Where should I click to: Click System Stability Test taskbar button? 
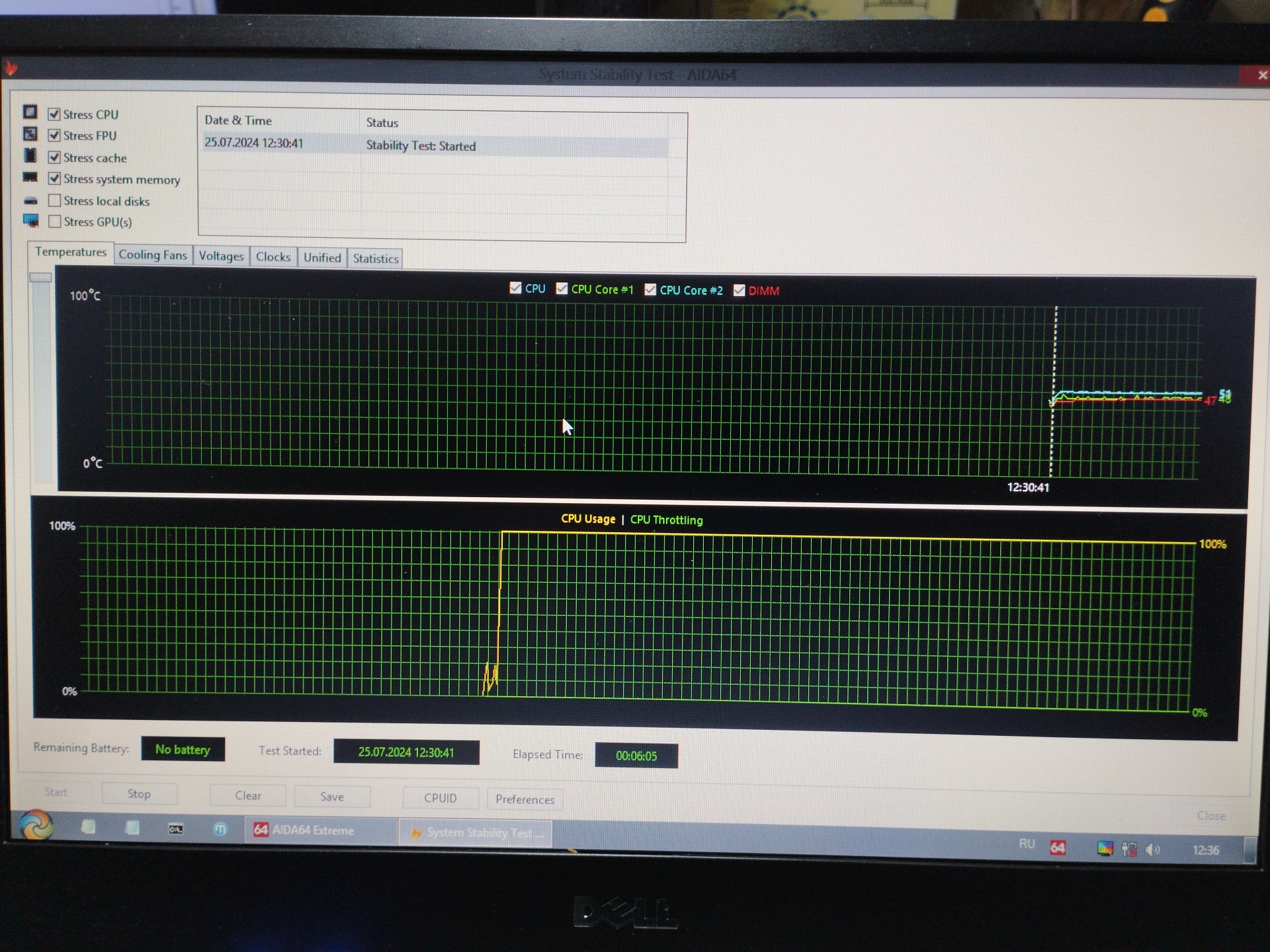click(475, 833)
